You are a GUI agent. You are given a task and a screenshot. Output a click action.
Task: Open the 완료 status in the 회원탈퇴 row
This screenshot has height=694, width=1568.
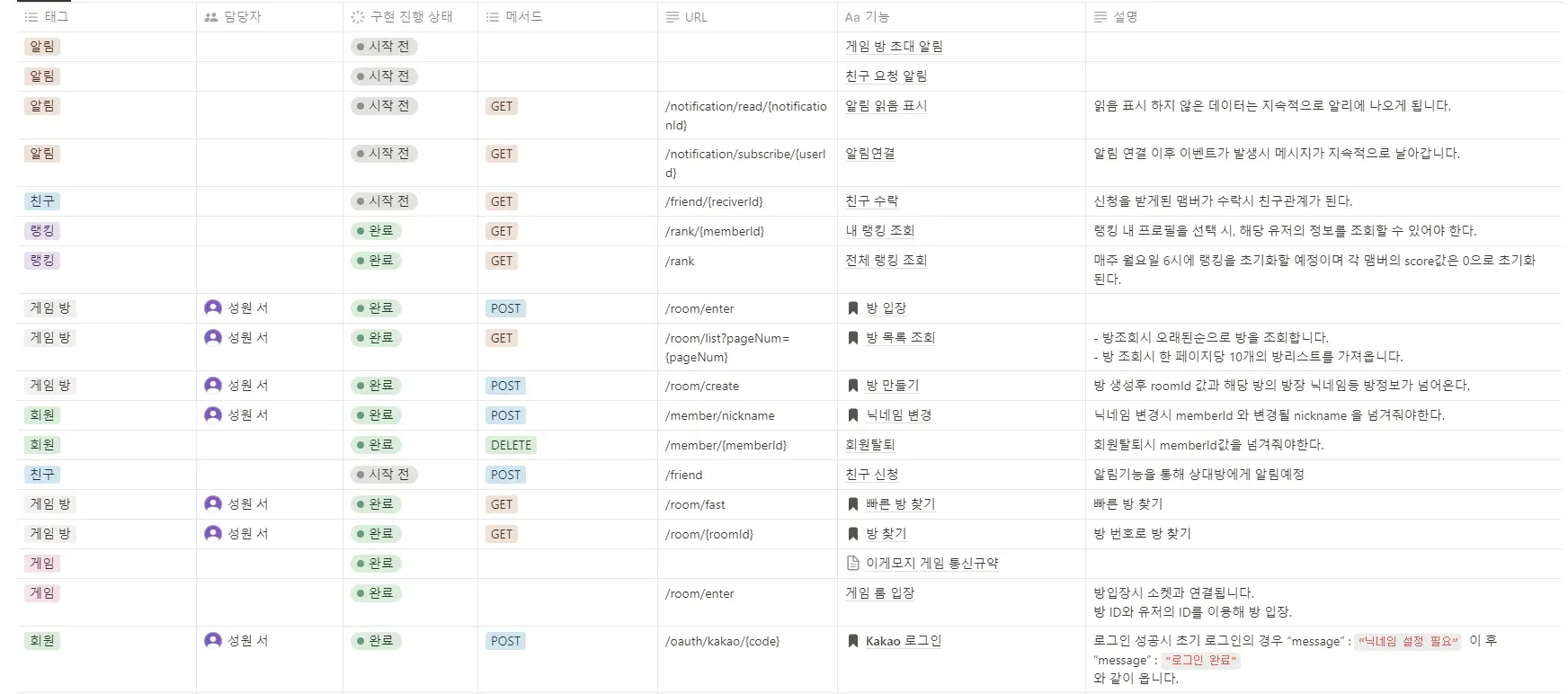(376, 445)
